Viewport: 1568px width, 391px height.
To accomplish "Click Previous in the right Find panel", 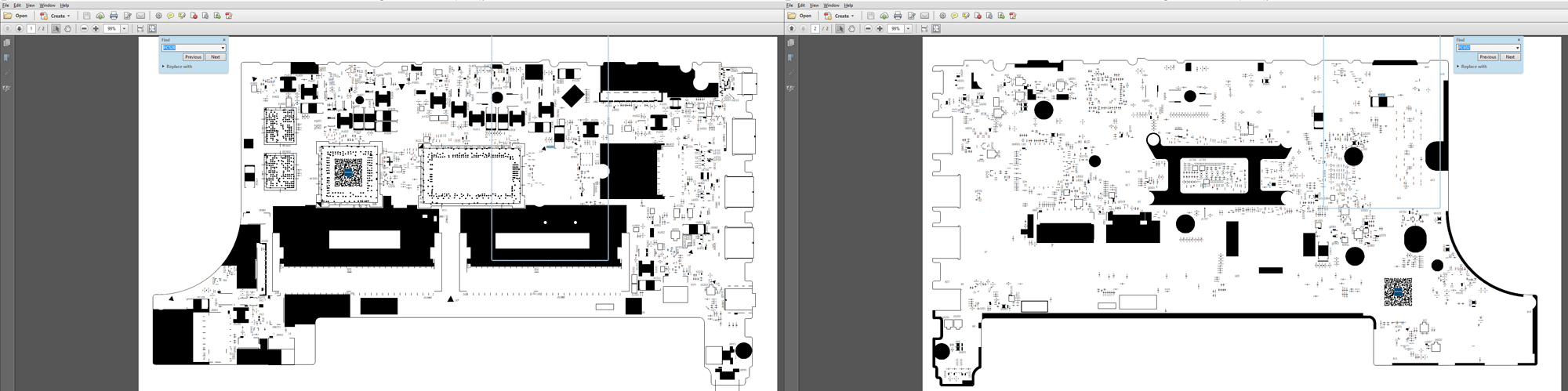I will 1487,57.
